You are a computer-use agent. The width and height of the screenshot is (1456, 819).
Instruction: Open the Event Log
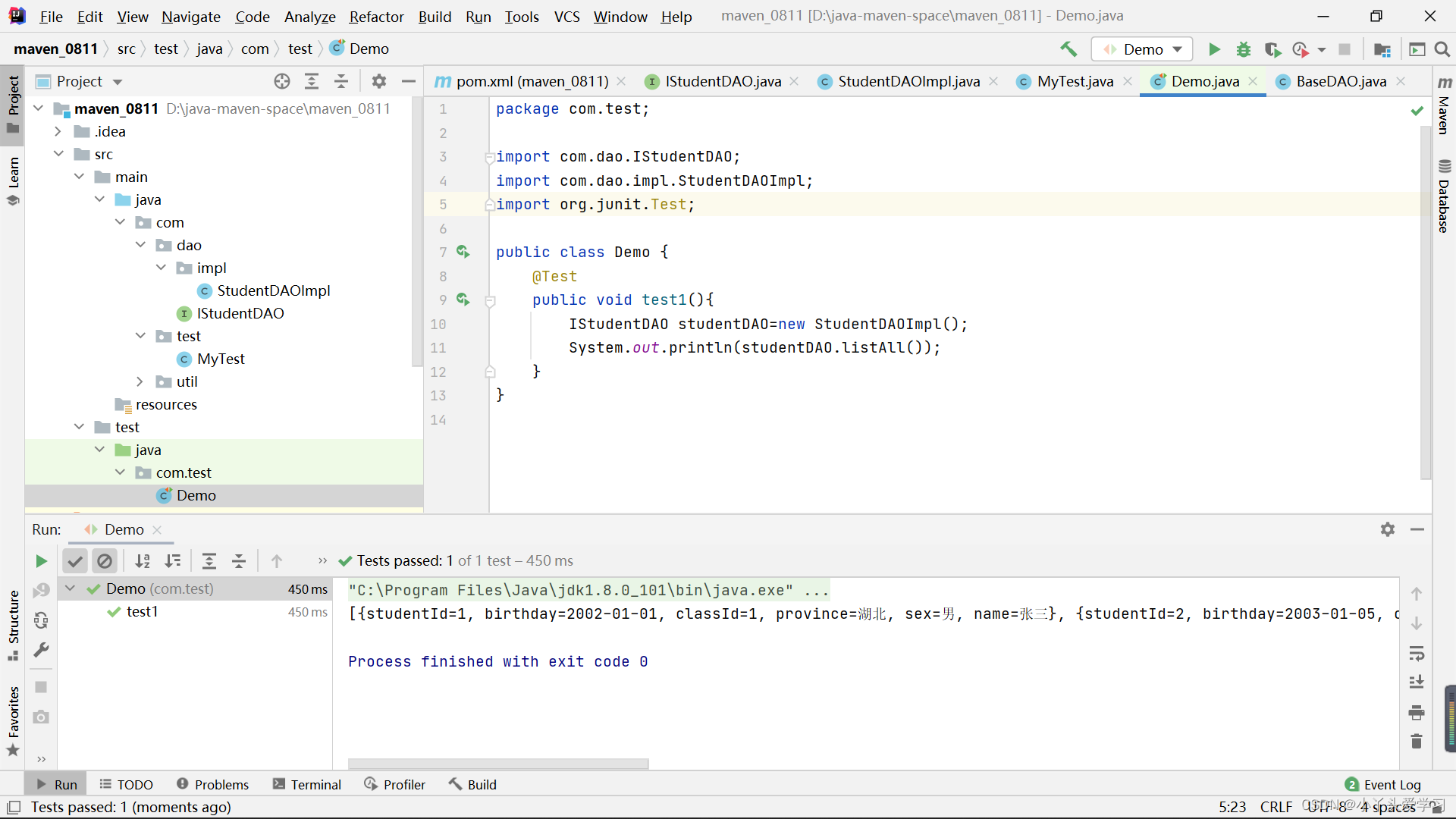pyautogui.click(x=1383, y=785)
